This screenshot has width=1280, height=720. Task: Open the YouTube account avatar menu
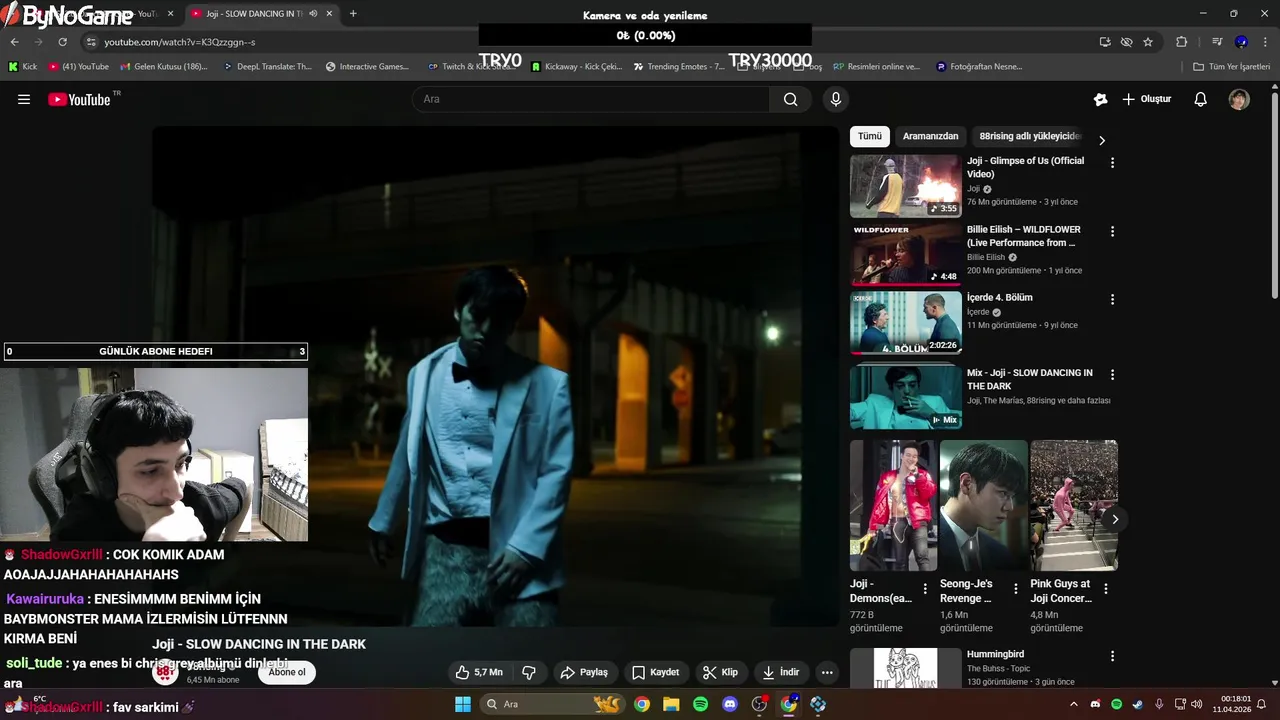(x=1239, y=99)
